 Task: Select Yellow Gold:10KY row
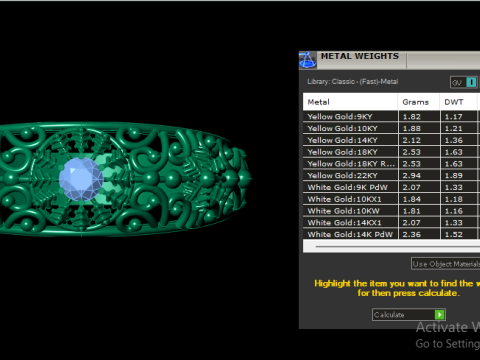click(391, 128)
